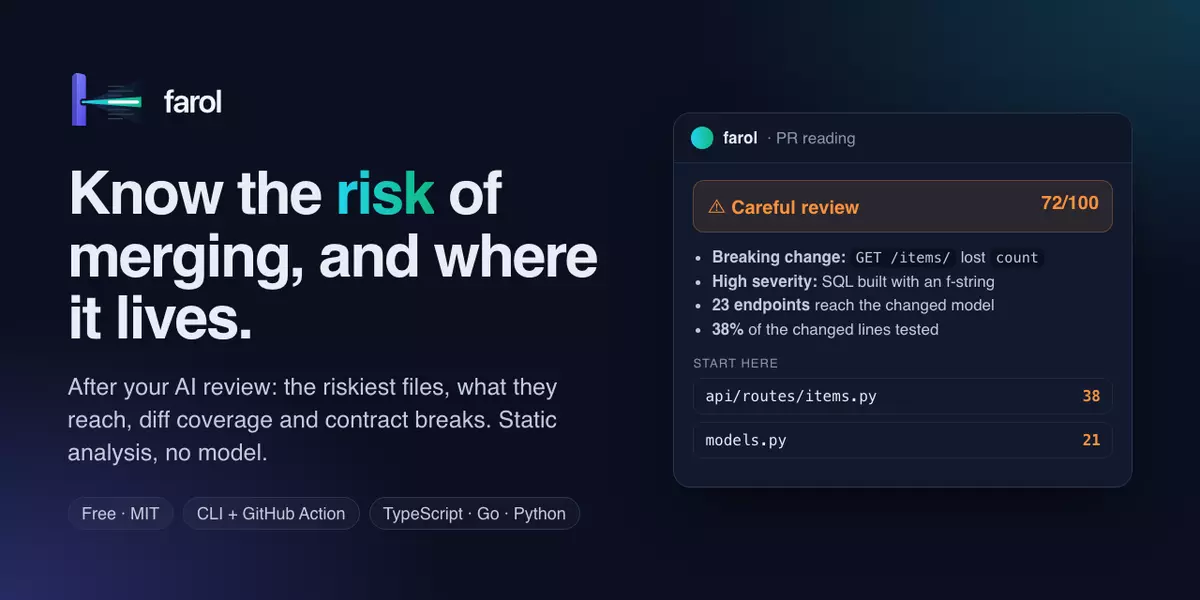
Task: Click the 'Breaking change:' bullet line
Action: 875,257
